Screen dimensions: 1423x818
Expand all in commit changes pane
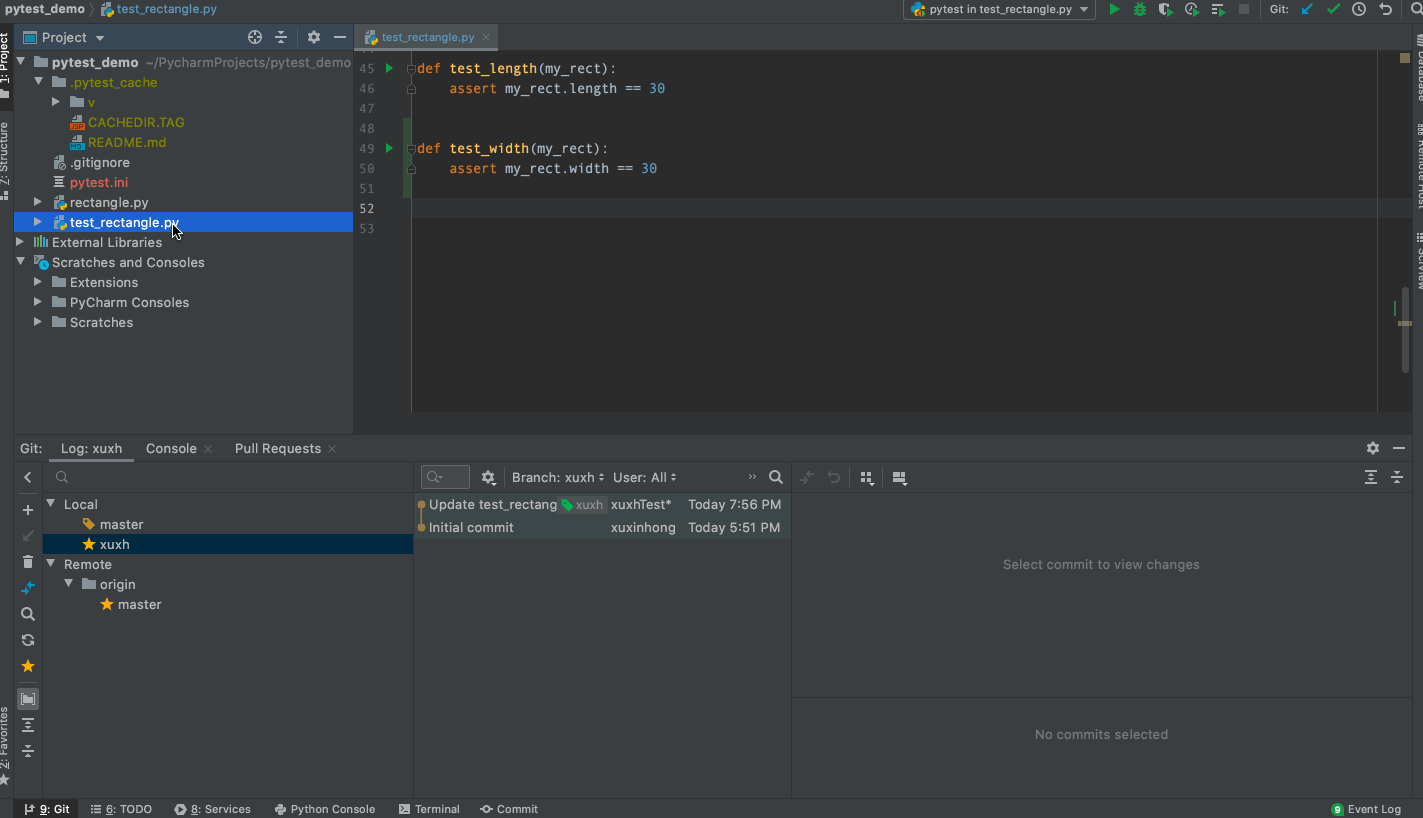[x=1371, y=478]
